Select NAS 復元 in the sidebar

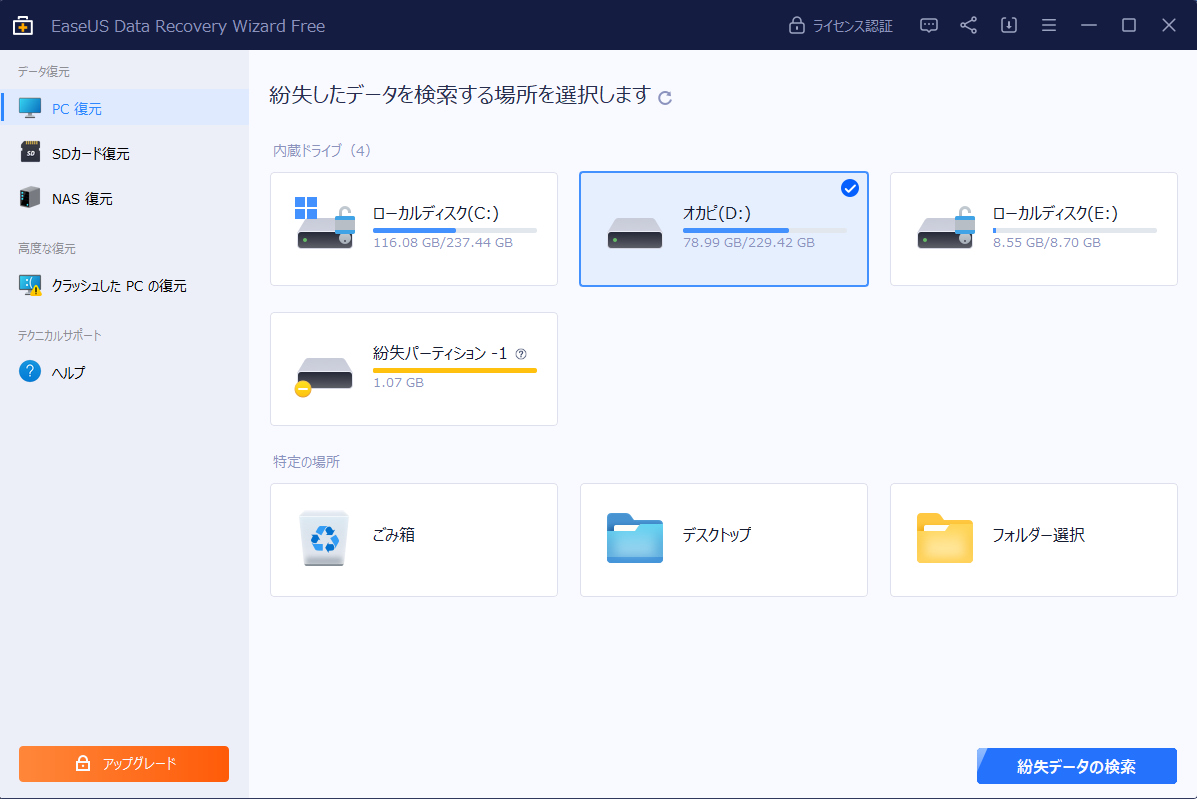pyautogui.click(x=87, y=197)
